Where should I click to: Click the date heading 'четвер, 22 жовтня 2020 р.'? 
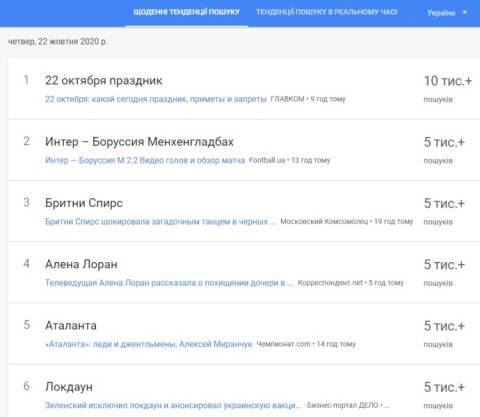coord(57,42)
